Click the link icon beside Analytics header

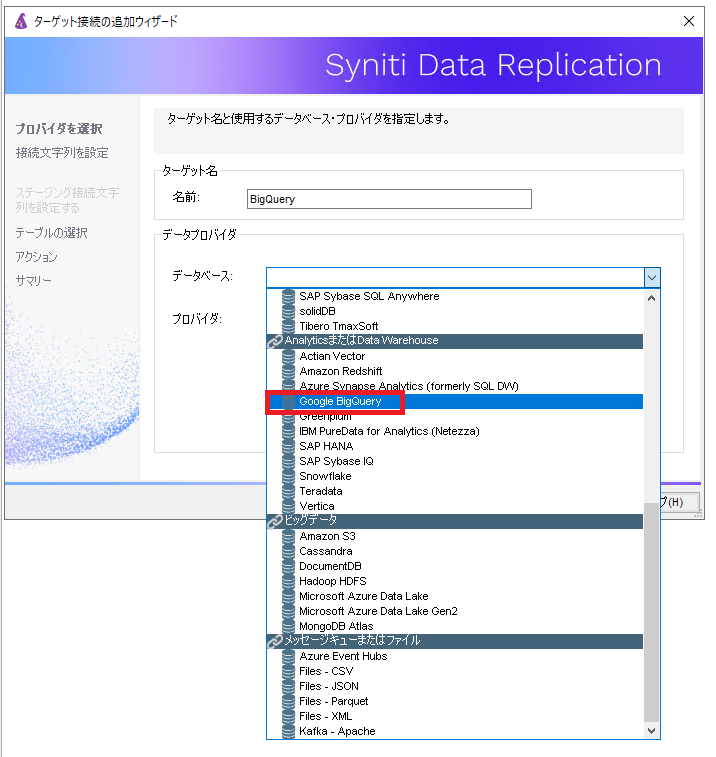tap(275, 341)
